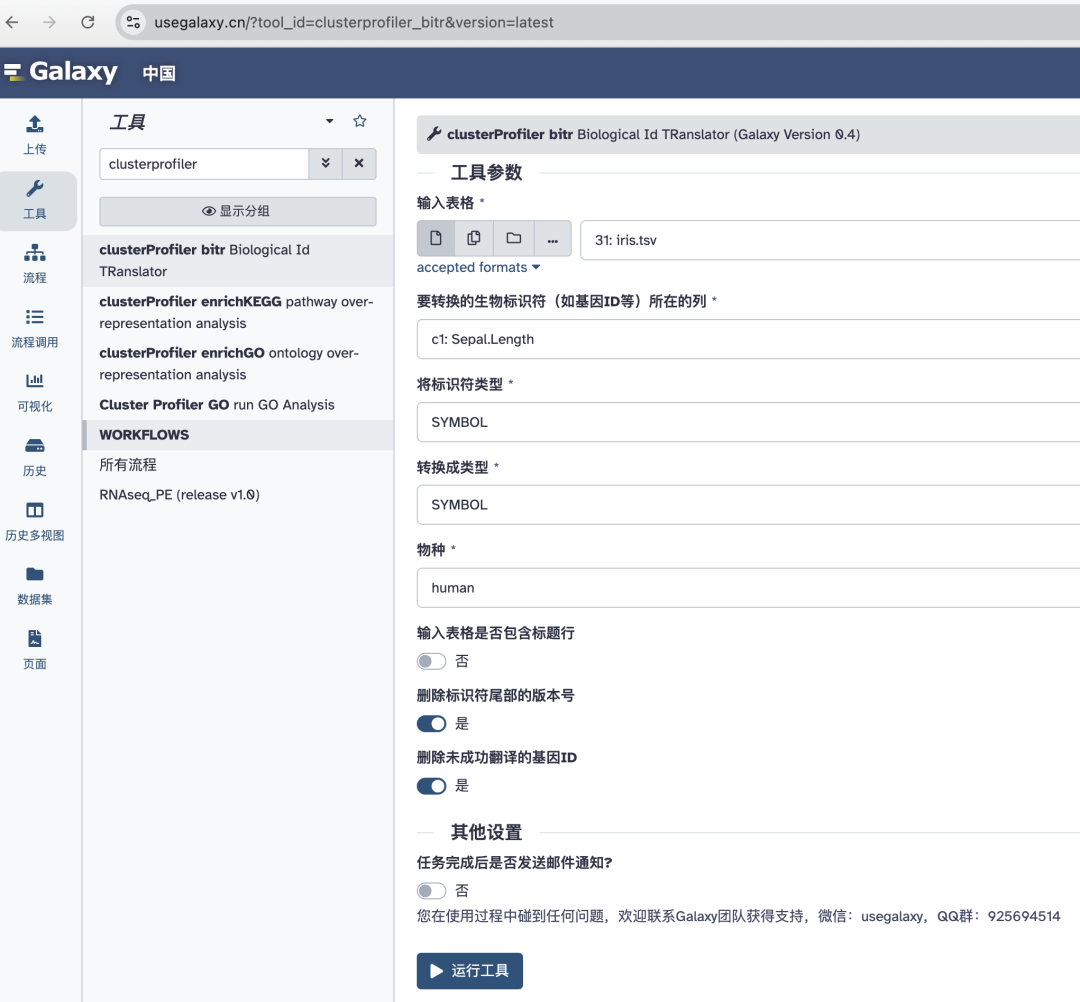This screenshot has width=1080, height=1002.
Task: Open the 工具 panel dropdown caret
Action: tap(329, 121)
